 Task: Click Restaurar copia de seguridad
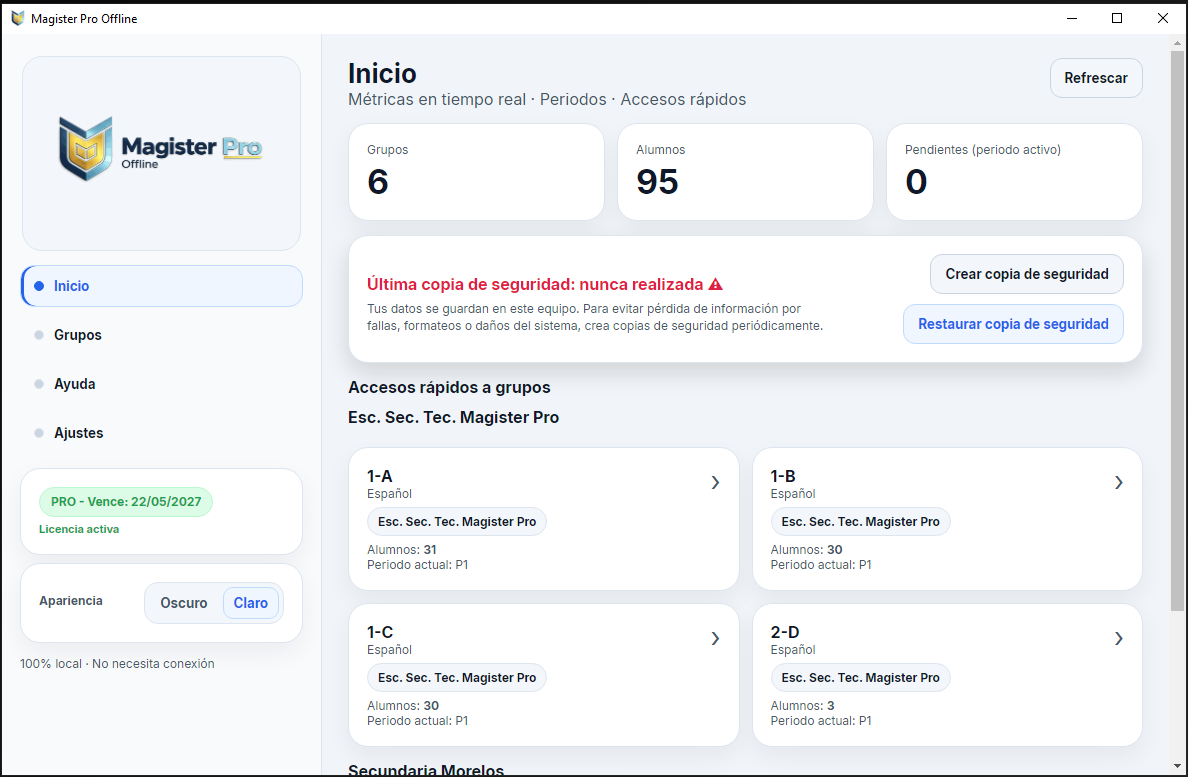[x=1013, y=324]
